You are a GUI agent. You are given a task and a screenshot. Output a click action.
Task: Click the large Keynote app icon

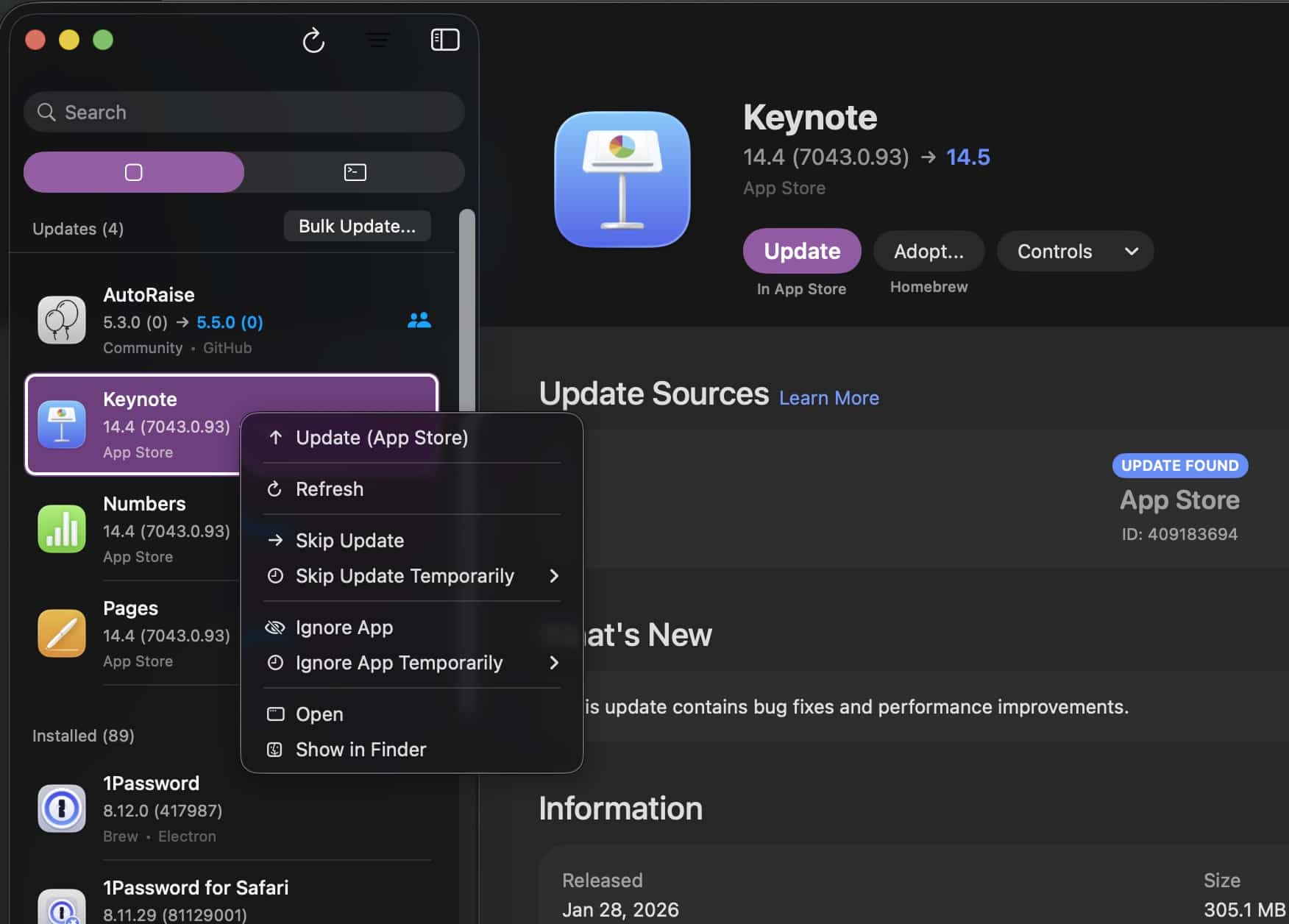(x=622, y=180)
